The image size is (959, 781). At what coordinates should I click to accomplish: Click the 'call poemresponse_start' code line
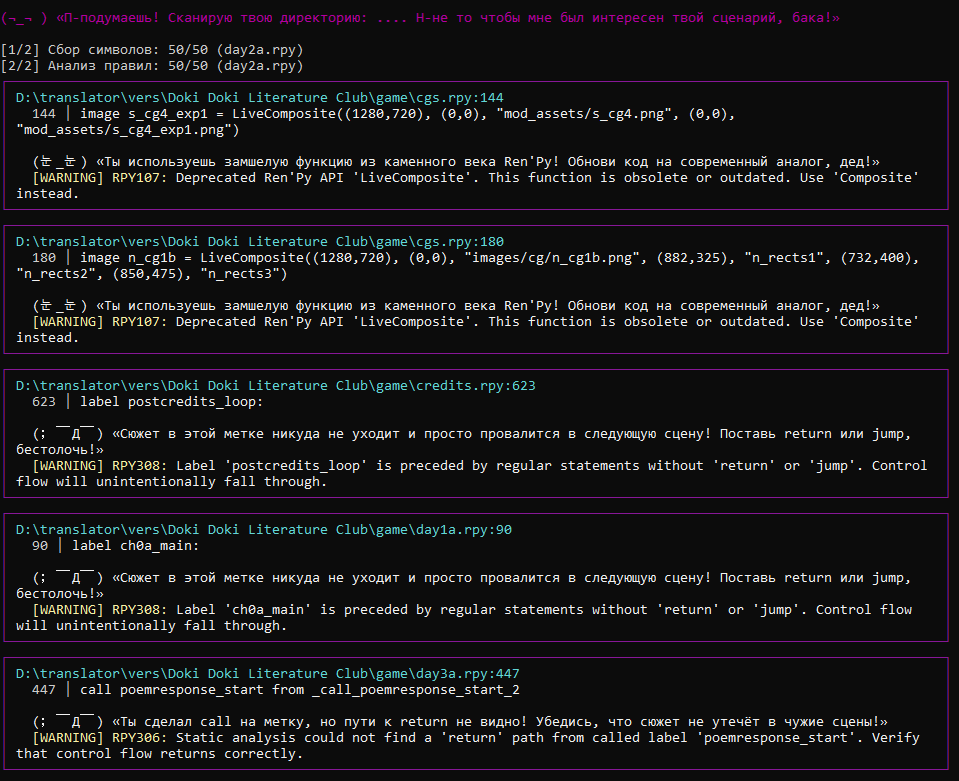click(x=300, y=690)
